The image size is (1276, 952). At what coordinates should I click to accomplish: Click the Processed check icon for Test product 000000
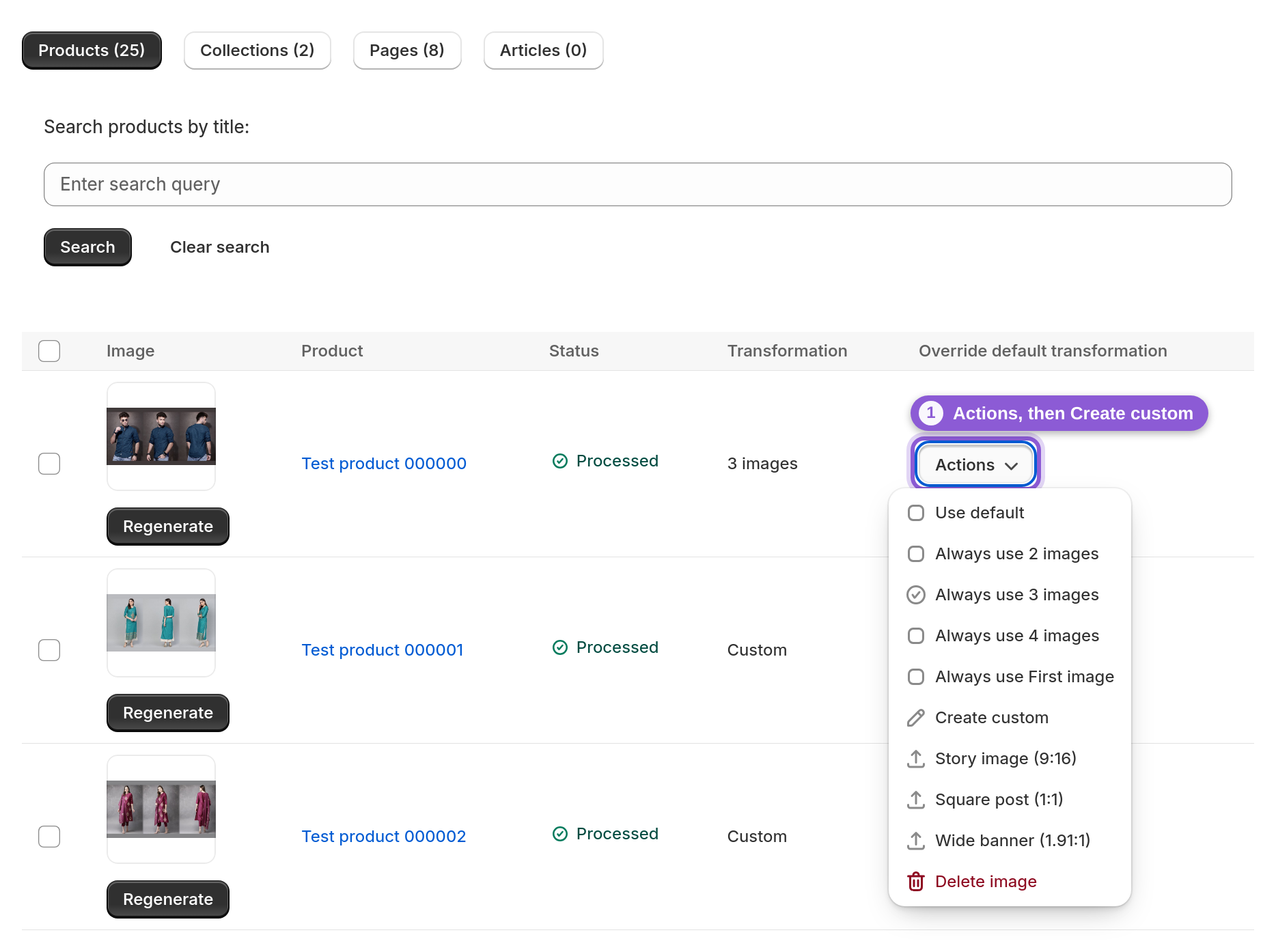pos(560,461)
